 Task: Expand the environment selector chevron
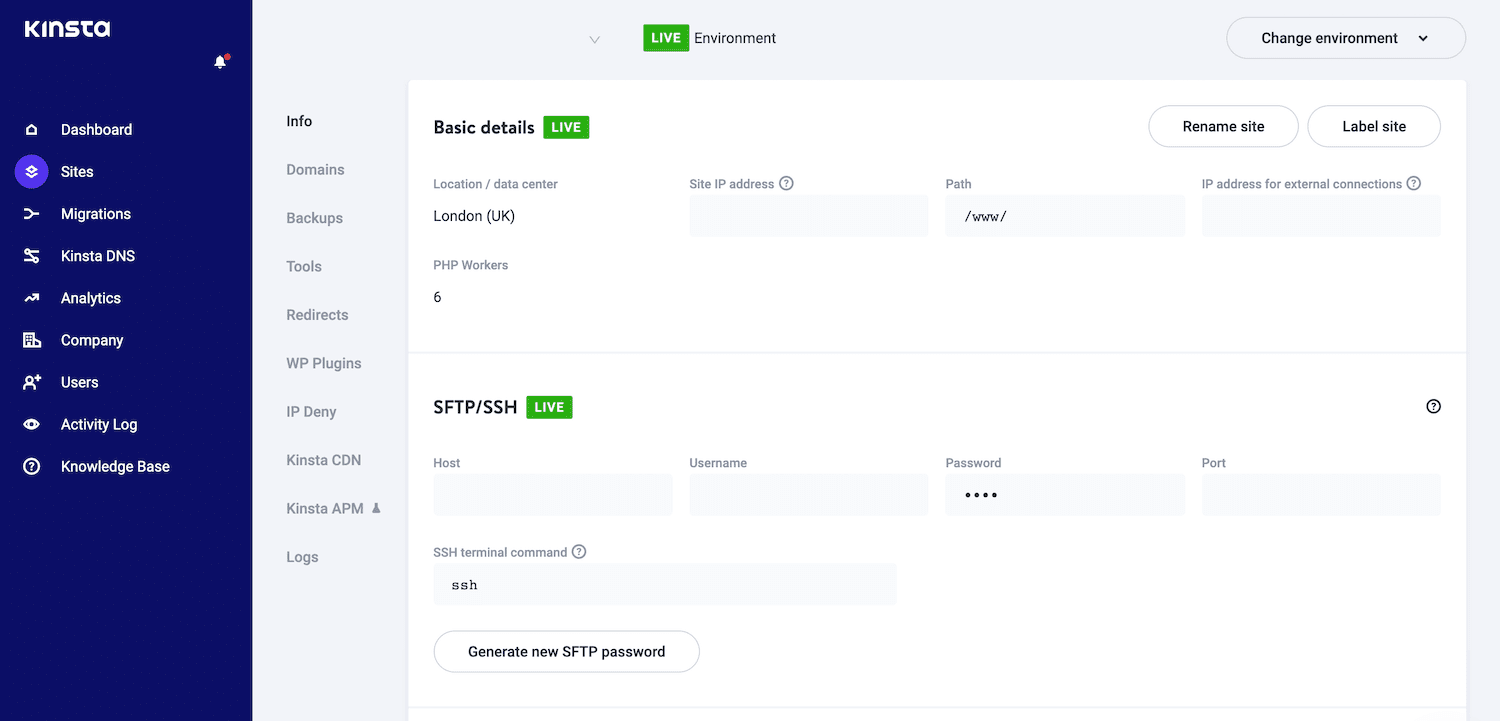(595, 39)
